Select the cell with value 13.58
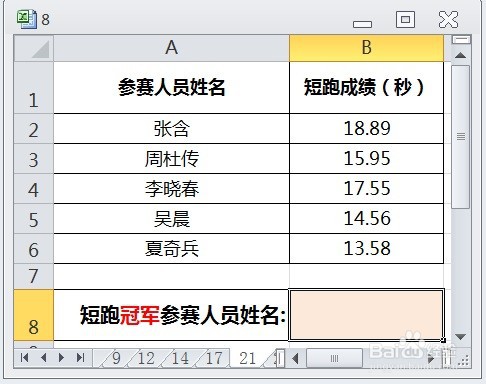This screenshot has width=486, height=384. 367,249
